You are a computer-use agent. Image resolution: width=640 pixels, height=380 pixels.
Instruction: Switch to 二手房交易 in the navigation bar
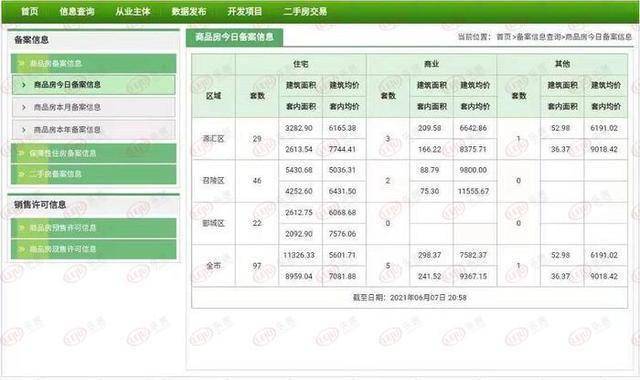(x=305, y=11)
